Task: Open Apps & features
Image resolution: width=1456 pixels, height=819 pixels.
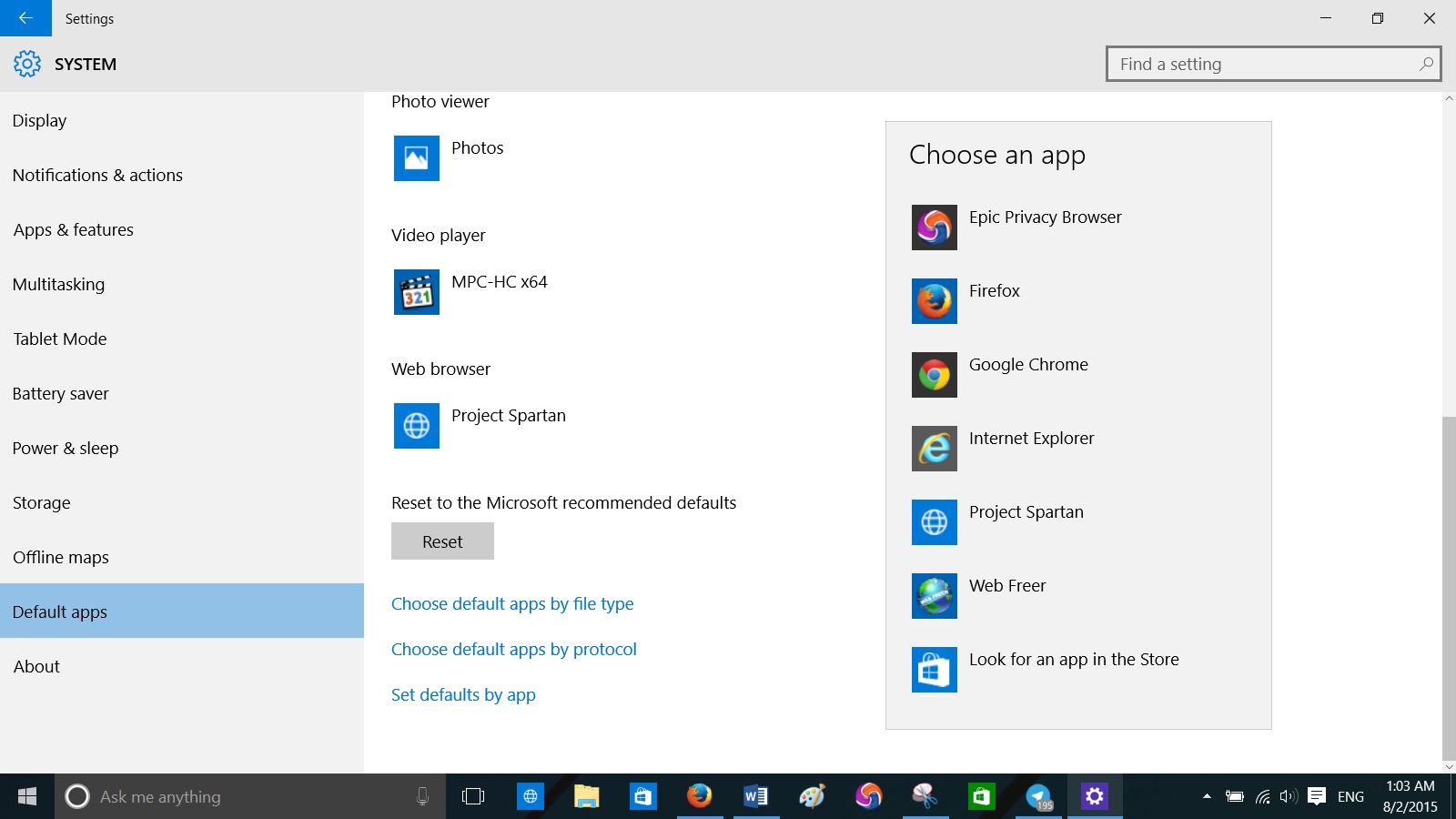Action: (182, 229)
